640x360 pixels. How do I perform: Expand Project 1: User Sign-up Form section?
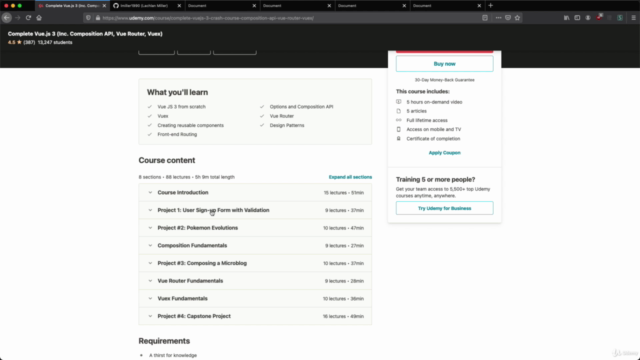click(x=255, y=210)
